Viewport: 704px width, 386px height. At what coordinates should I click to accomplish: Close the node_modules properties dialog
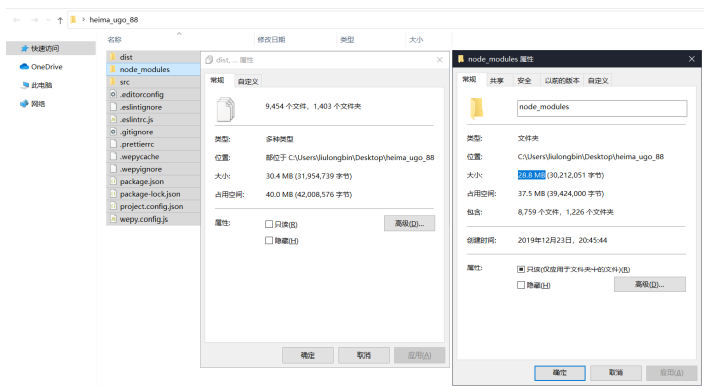point(691,59)
